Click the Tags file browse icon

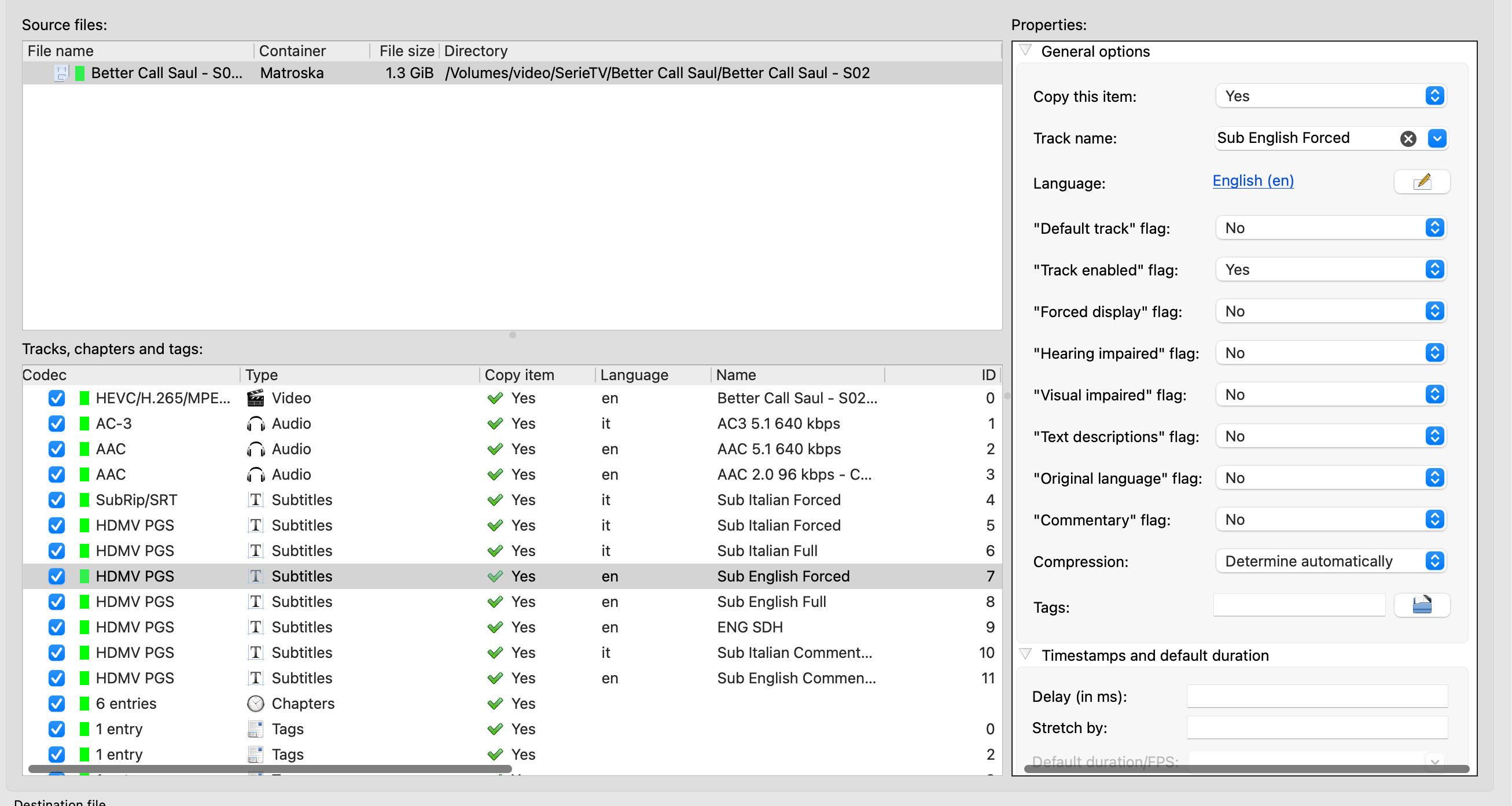click(x=1421, y=605)
